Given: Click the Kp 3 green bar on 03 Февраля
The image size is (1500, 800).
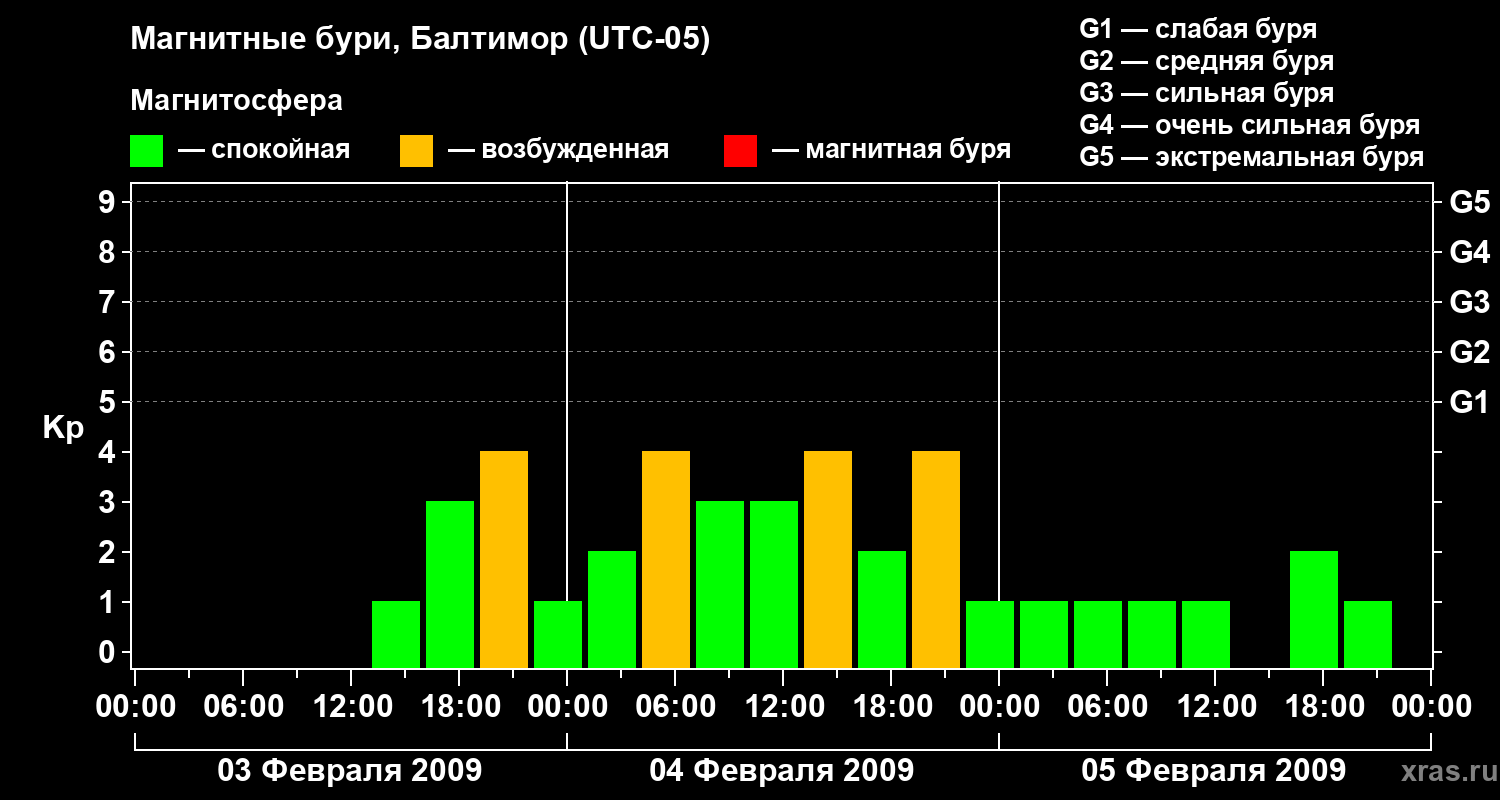Looking at the screenshot, I should tap(450, 584).
